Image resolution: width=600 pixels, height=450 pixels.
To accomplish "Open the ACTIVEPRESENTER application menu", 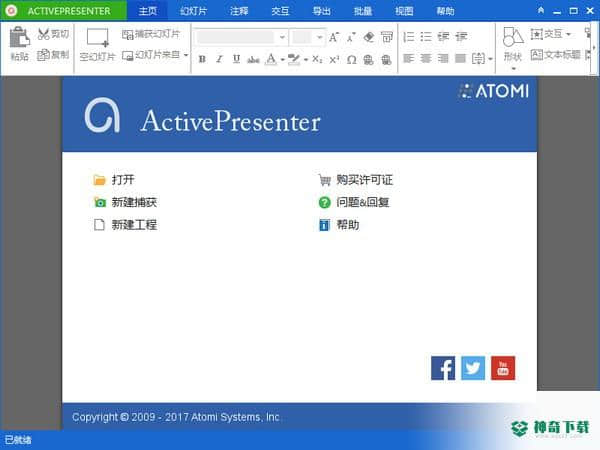I will pyautogui.click(x=64, y=11).
